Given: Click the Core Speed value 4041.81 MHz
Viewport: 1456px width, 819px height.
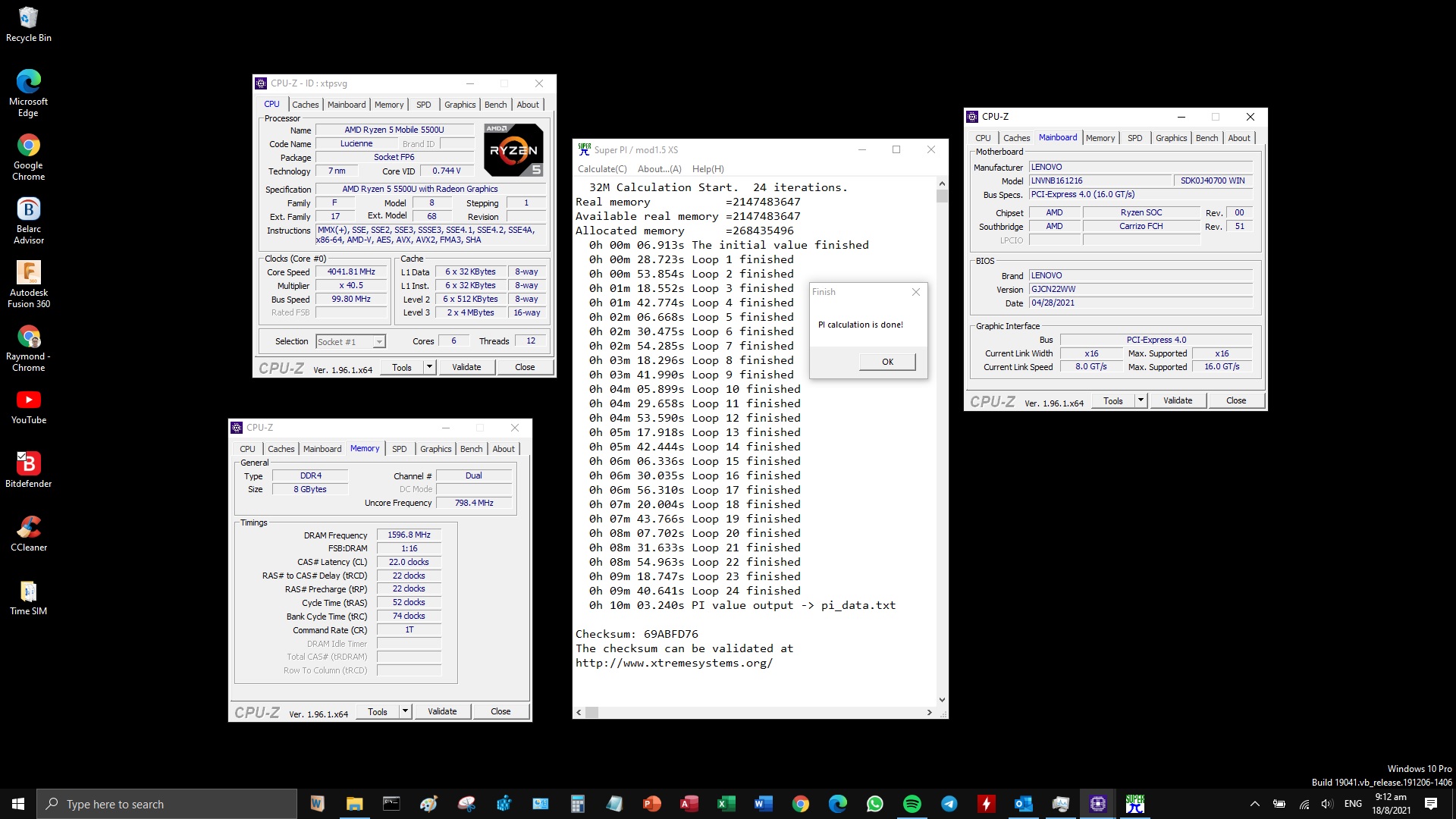Looking at the screenshot, I should tap(351, 271).
